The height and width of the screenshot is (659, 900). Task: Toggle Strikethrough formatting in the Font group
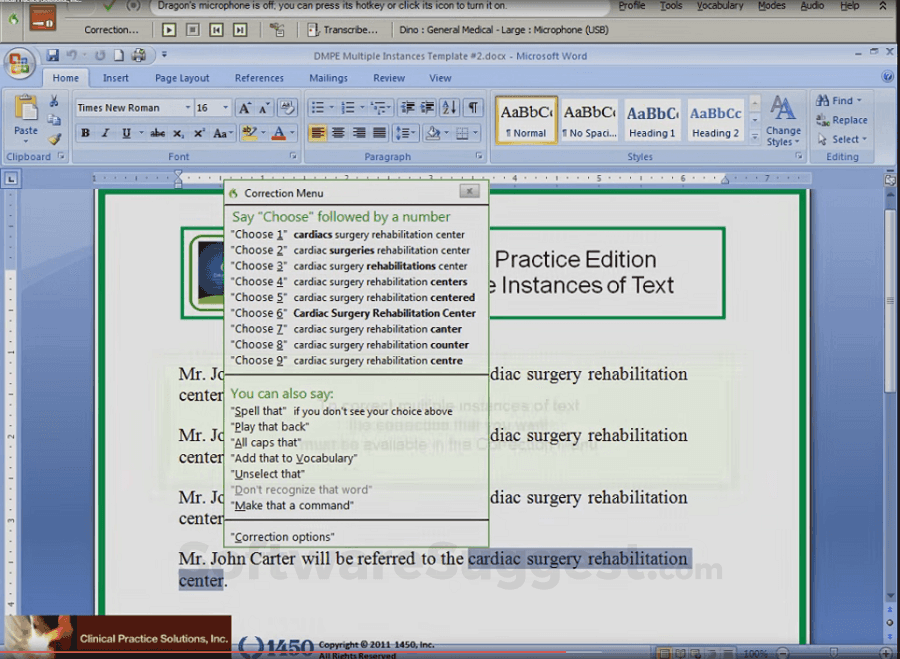(159, 133)
